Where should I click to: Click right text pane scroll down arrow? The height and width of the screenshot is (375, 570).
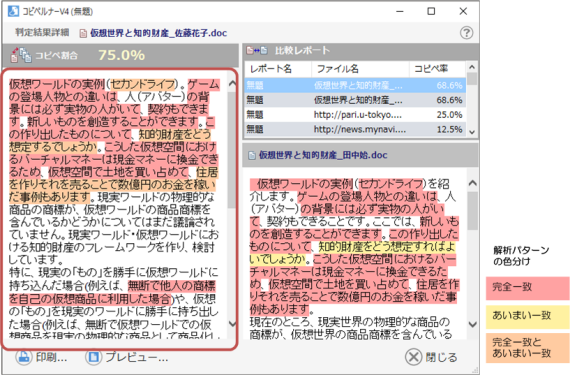[x=472, y=324]
